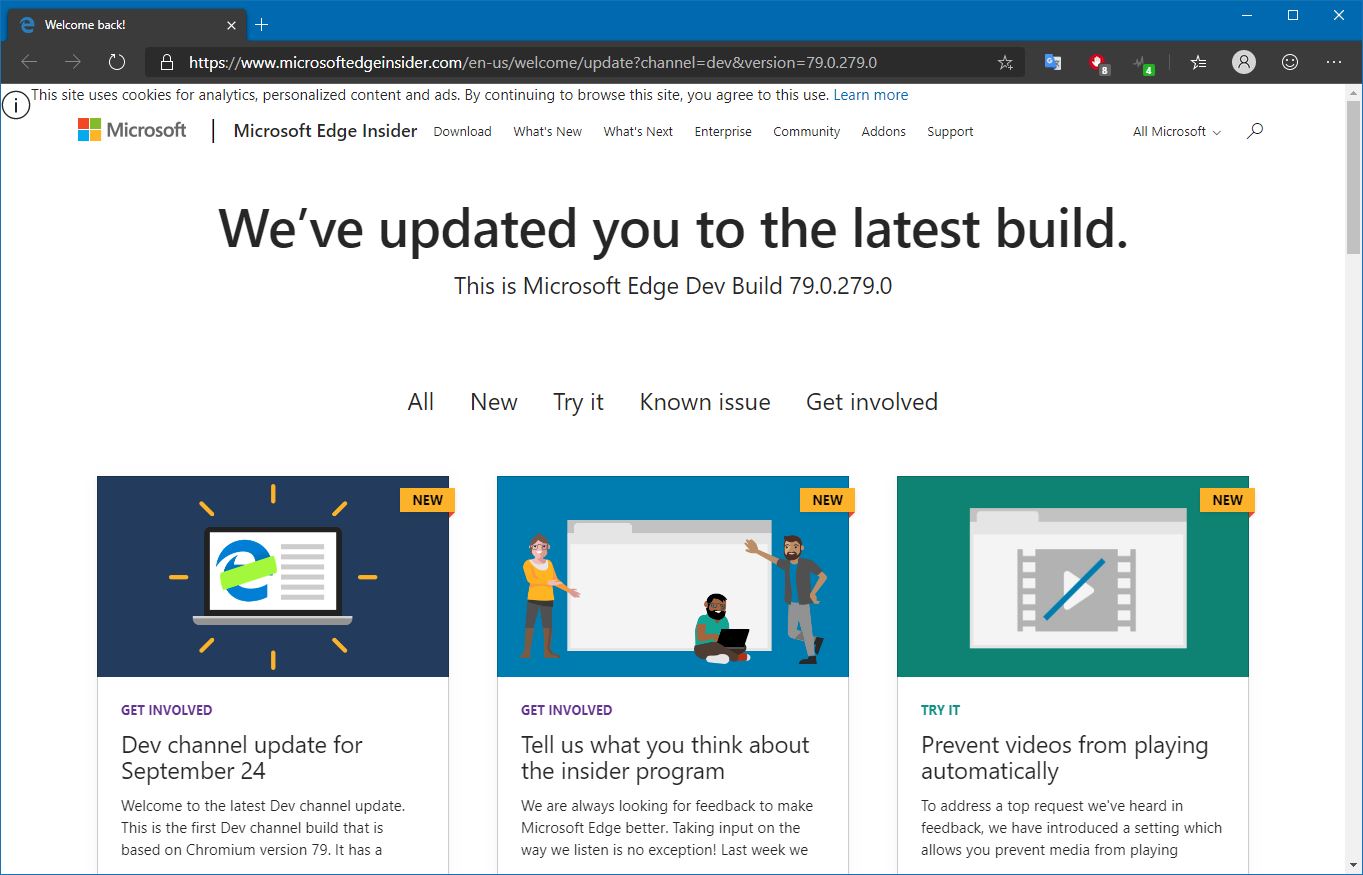Viewport: 1363px width, 875px height.
Task: Open a new tab with plus button
Action: 262,24
